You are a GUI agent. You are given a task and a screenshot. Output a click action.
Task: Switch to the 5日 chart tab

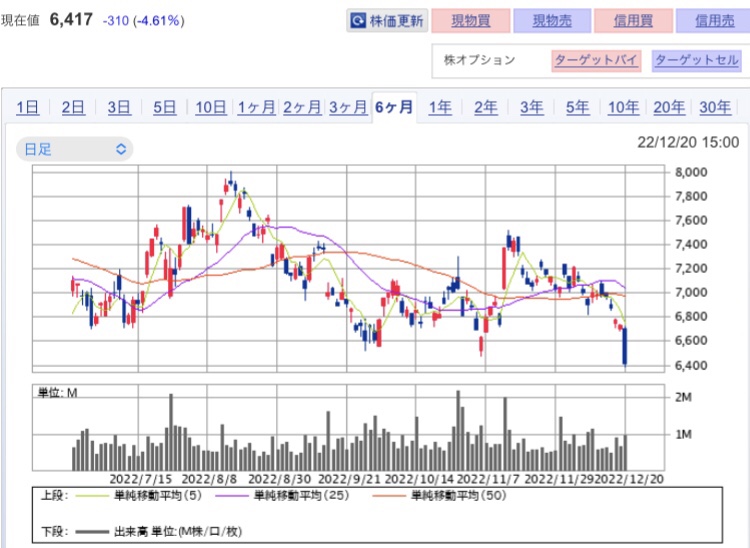pos(165,107)
